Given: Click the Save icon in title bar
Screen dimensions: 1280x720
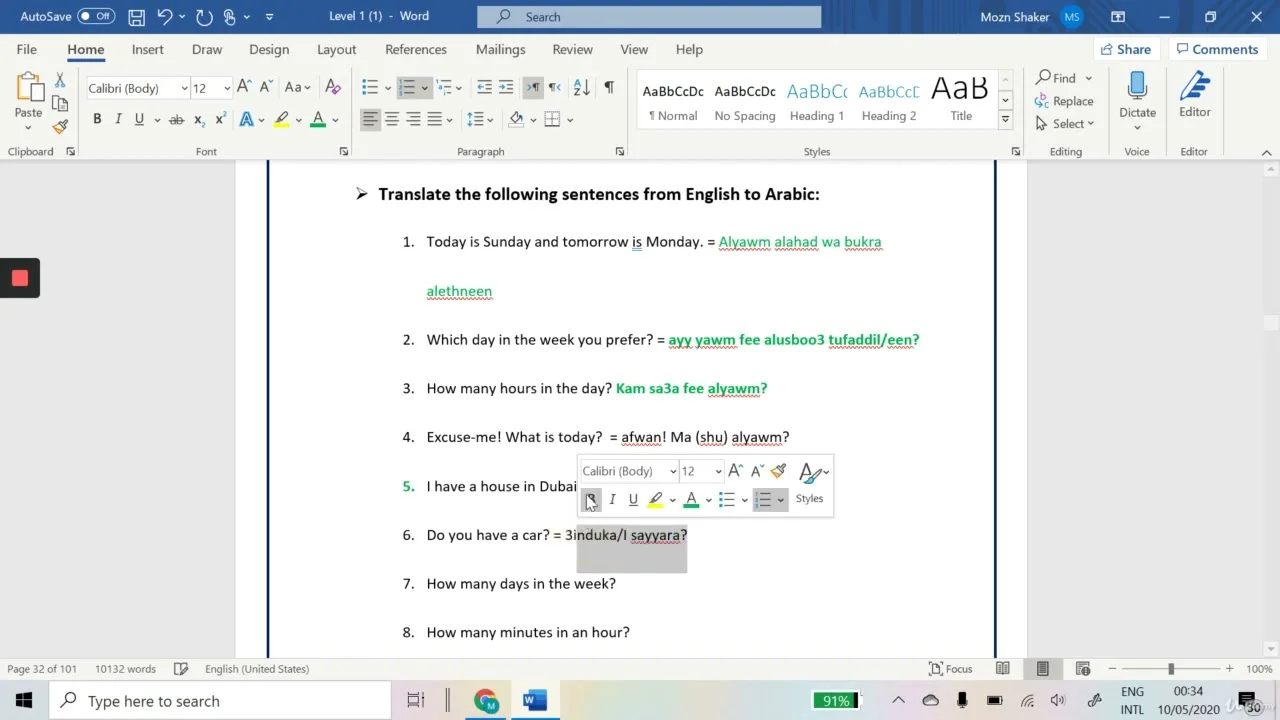Looking at the screenshot, I should point(136,17).
